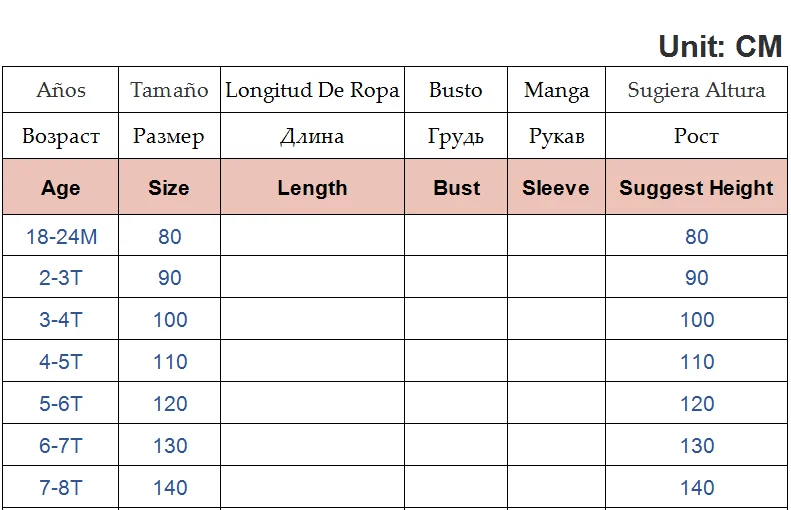
Task: Click the Busto header cell
Action: coord(456,90)
